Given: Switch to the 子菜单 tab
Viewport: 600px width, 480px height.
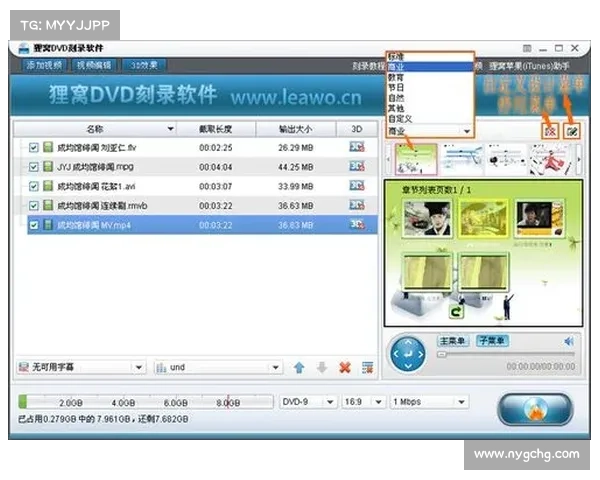Looking at the screenshot, I should 492,341.
